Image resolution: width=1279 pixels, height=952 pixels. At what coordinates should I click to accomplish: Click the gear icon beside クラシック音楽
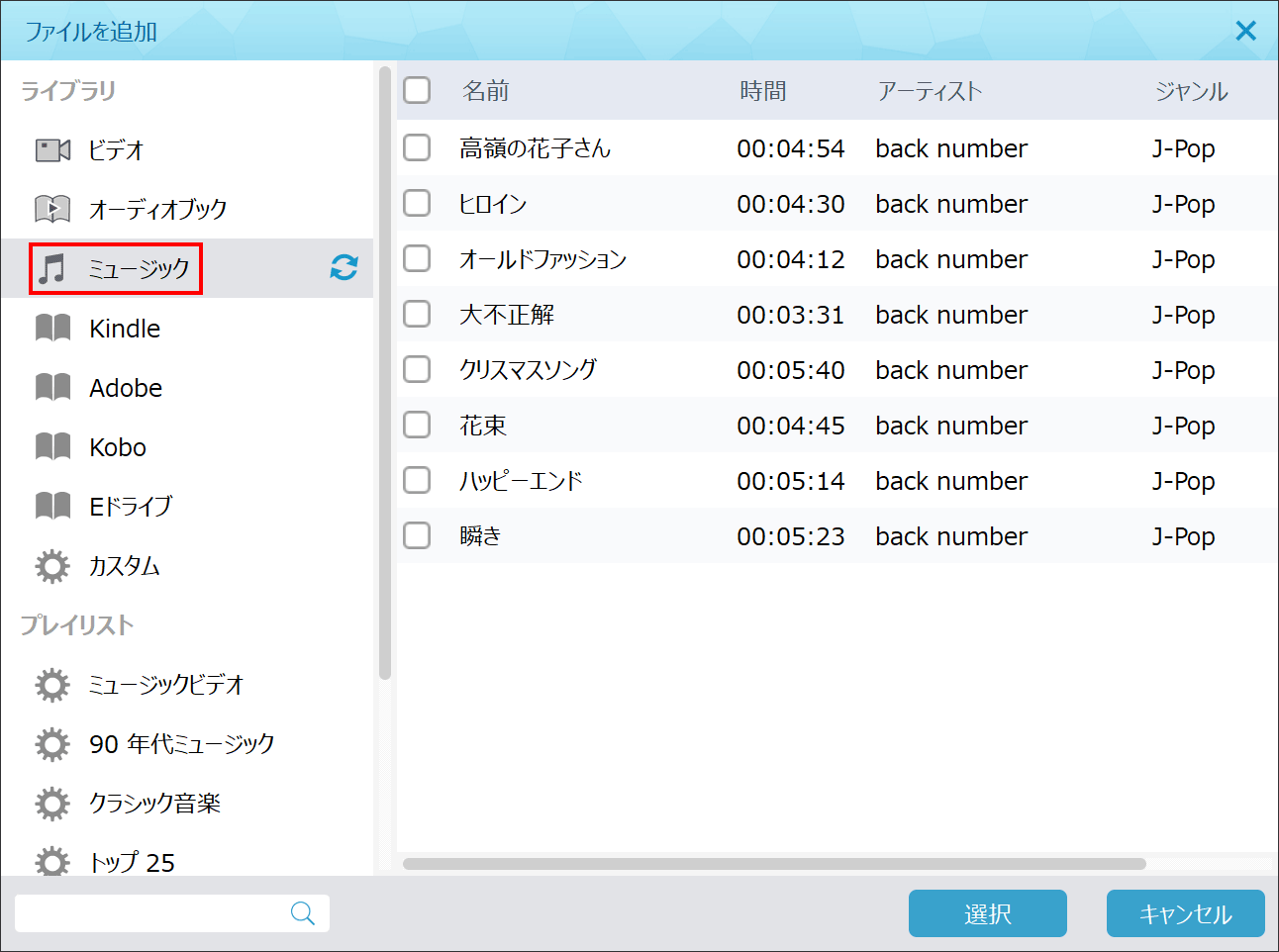tap(52, 804)
